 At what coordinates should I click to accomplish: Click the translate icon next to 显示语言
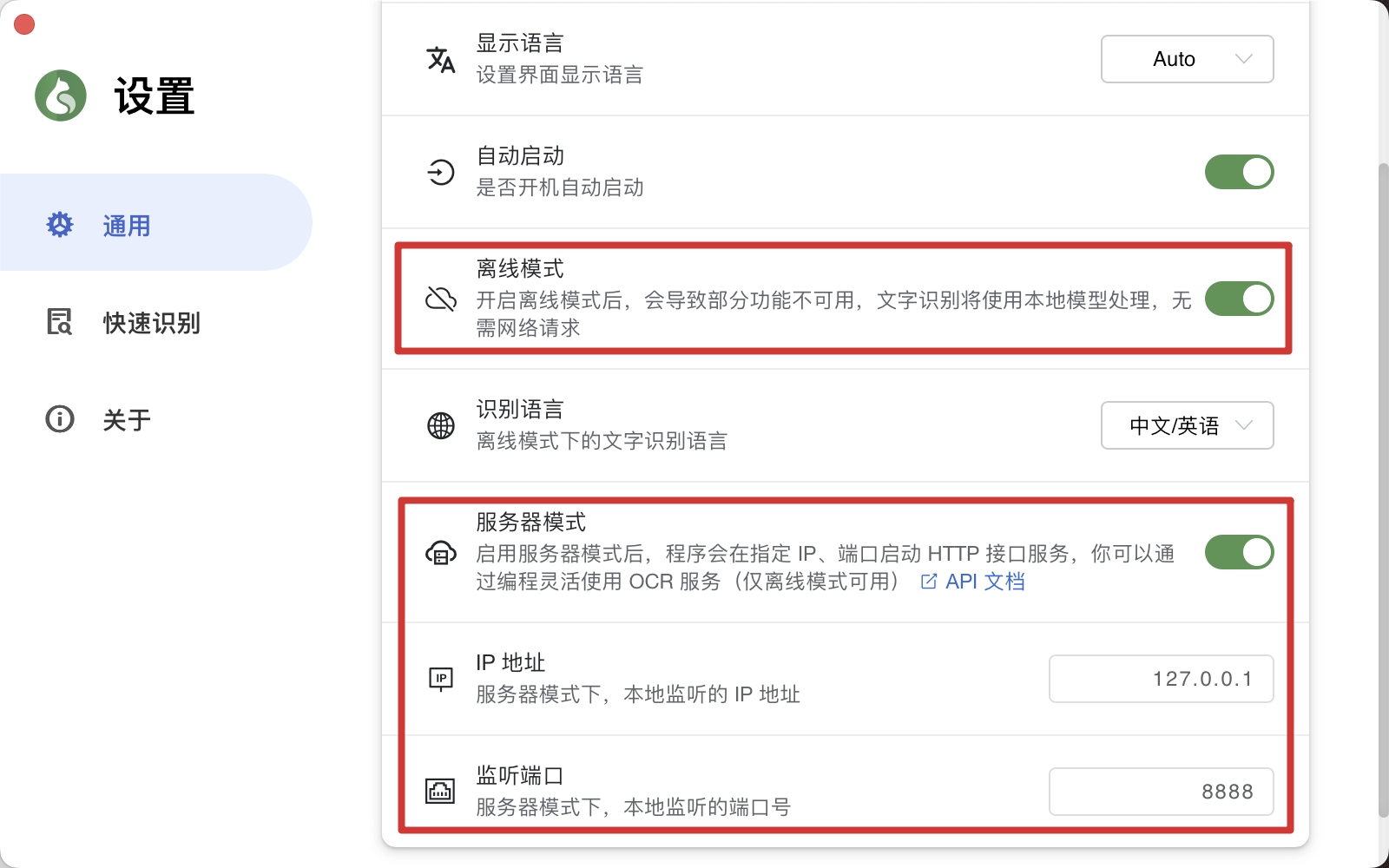[441, 59]
